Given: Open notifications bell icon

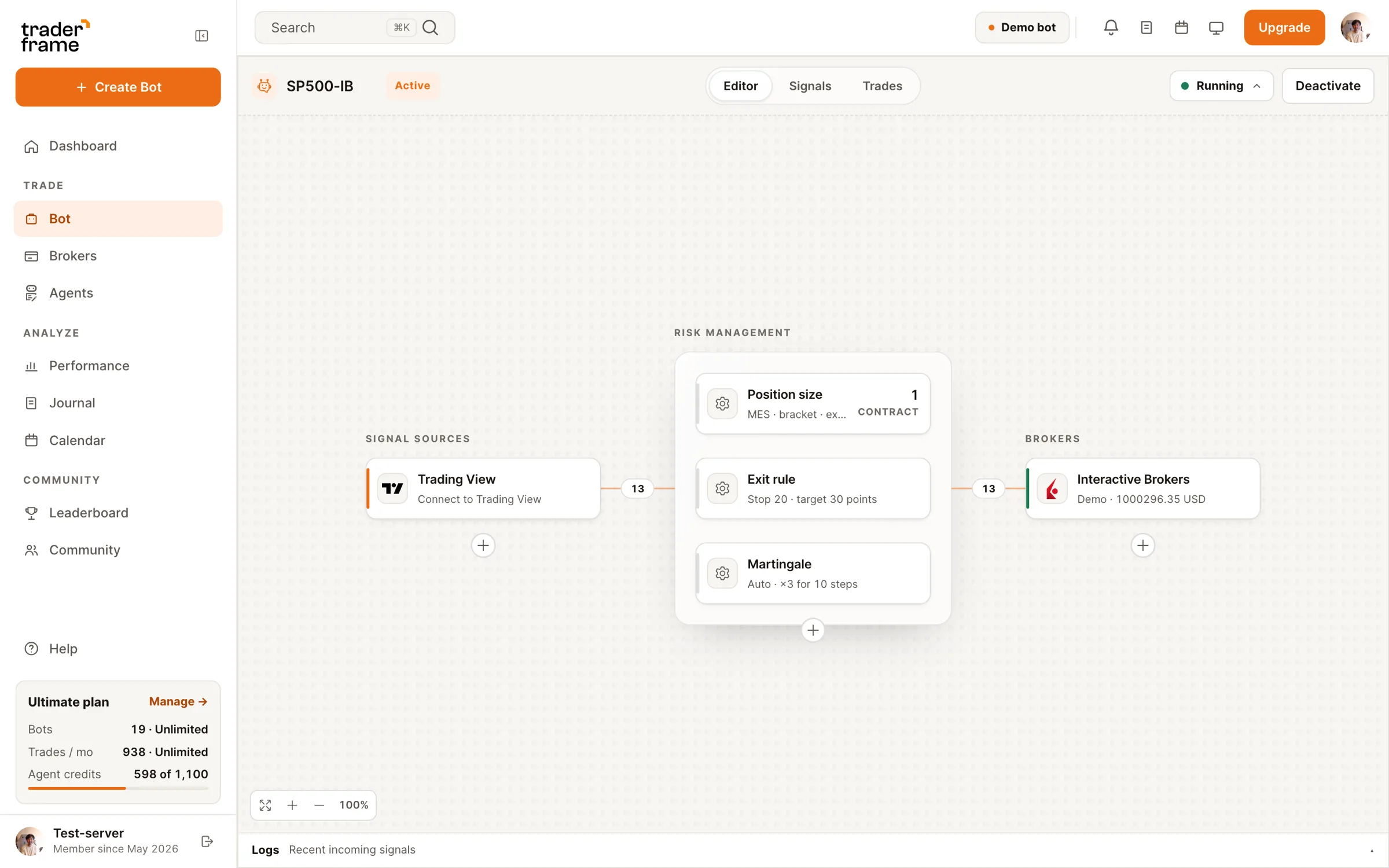Looking at the screenshot, I should 1111,27.
